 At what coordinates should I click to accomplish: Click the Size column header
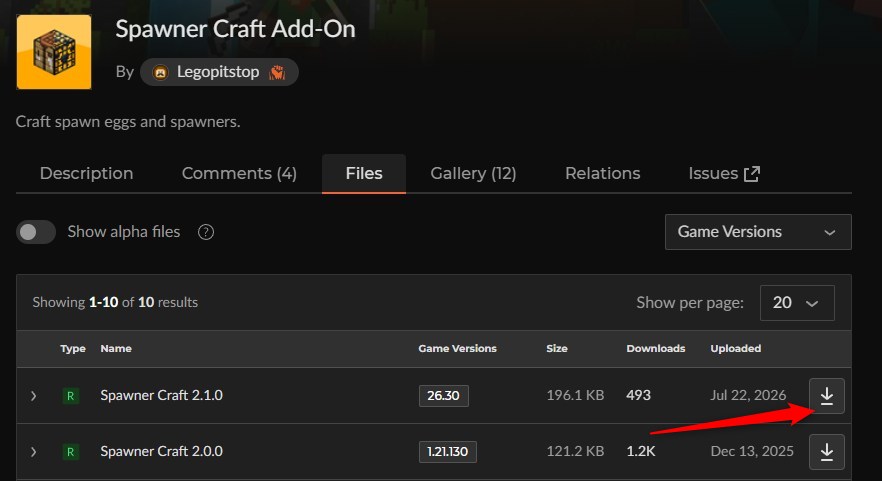557,349
